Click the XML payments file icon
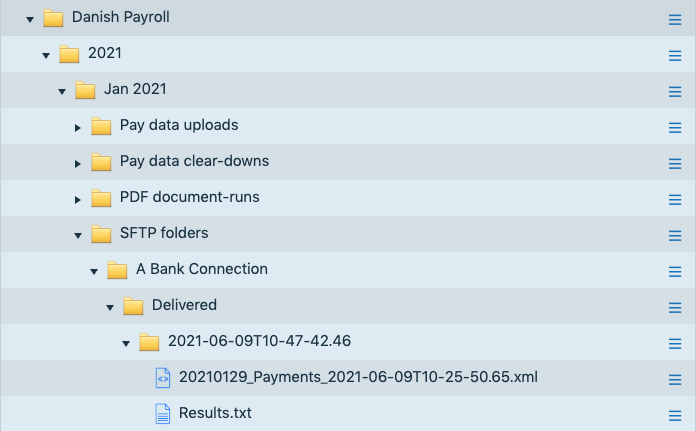The image size is (696, 431). pyautogui.click(x=163, y=377)
